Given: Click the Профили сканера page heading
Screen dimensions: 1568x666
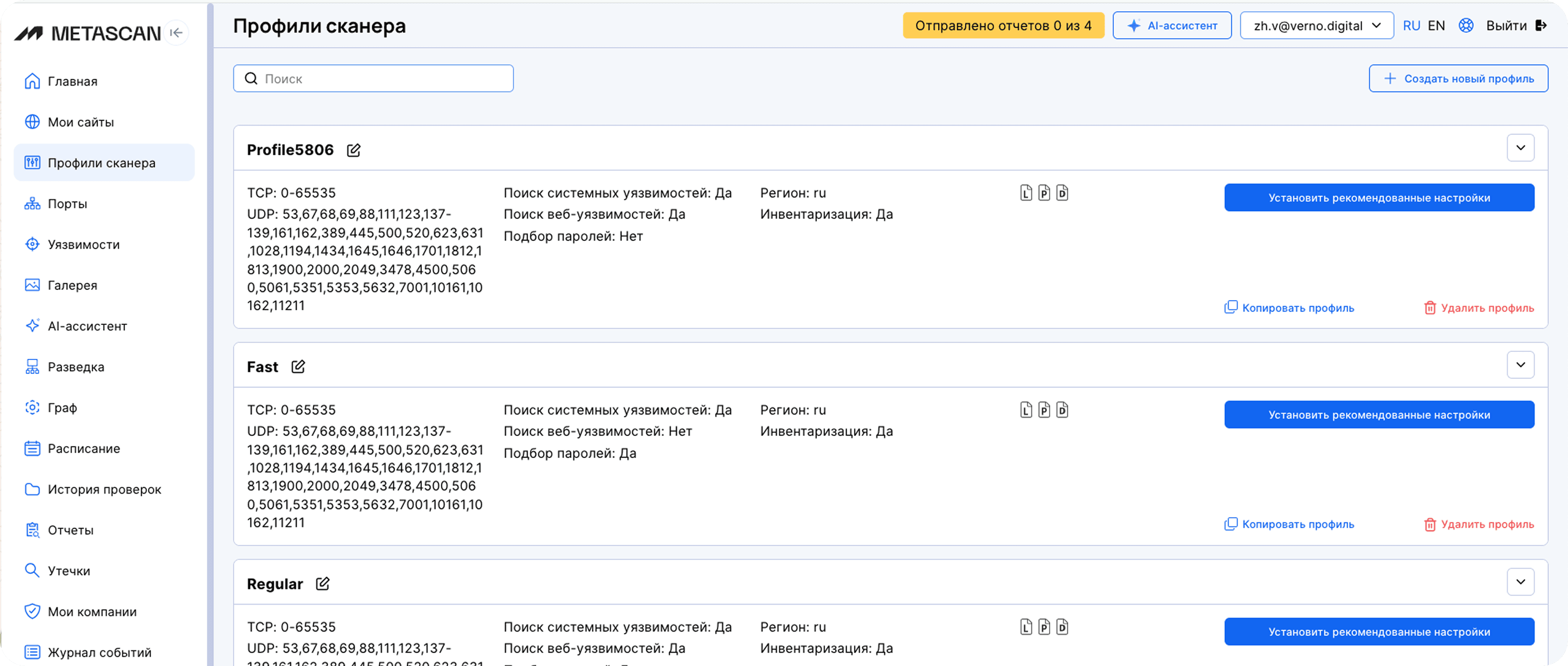Looking at the screenshot, I should [x=319, y=25].
